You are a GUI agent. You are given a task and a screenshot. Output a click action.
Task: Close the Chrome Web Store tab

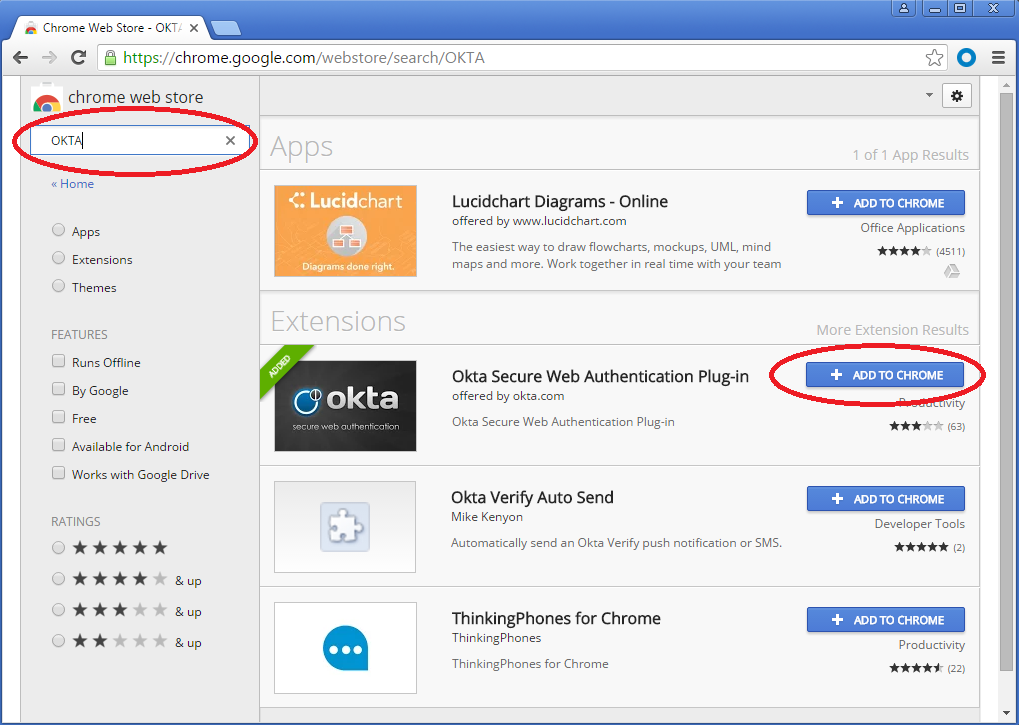tap(194, 28)
